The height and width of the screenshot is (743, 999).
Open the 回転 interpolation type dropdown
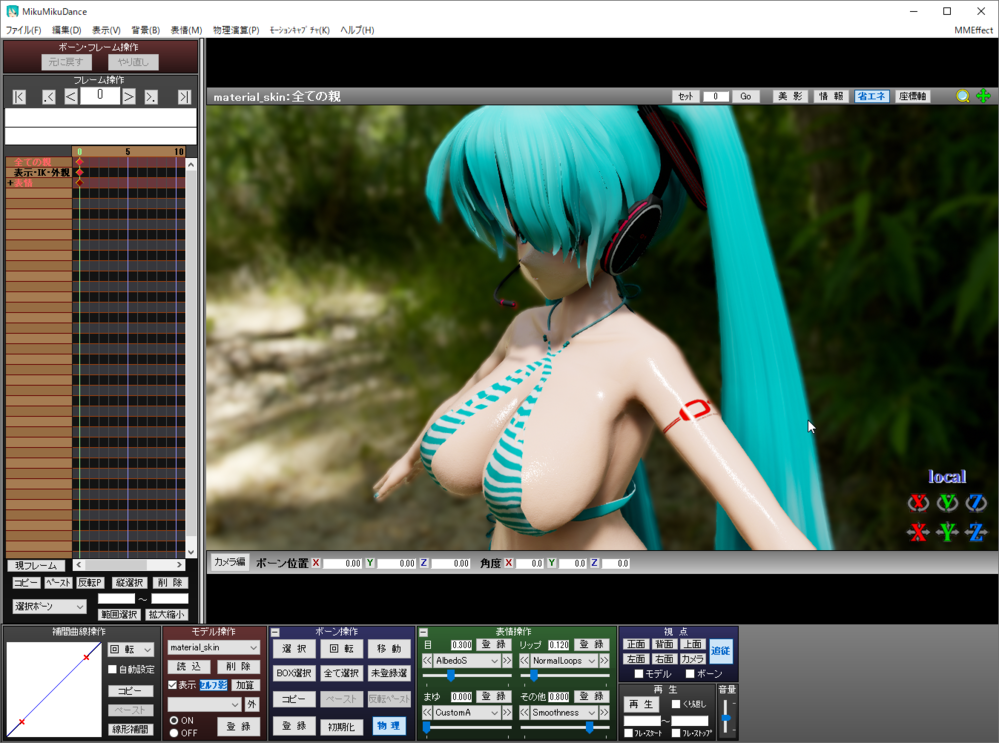pyautogui.click(x=131, y=649)
